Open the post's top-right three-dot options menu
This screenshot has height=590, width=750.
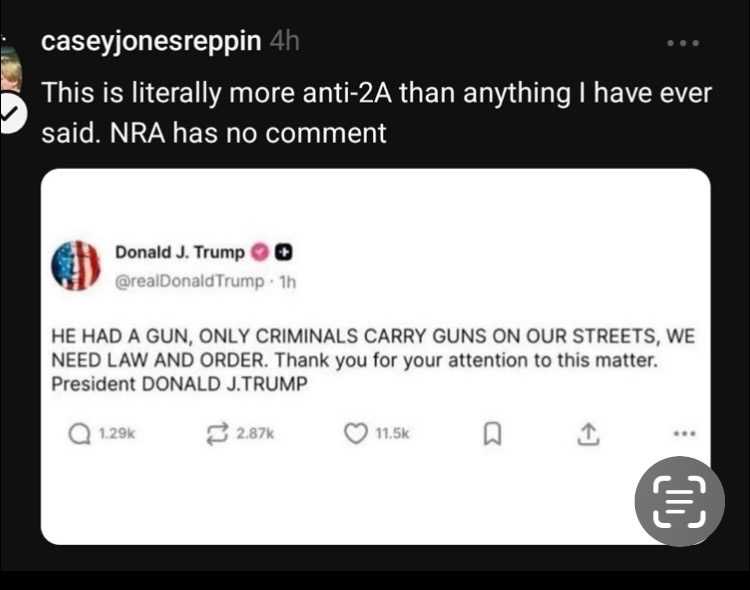tap(683, 43)
